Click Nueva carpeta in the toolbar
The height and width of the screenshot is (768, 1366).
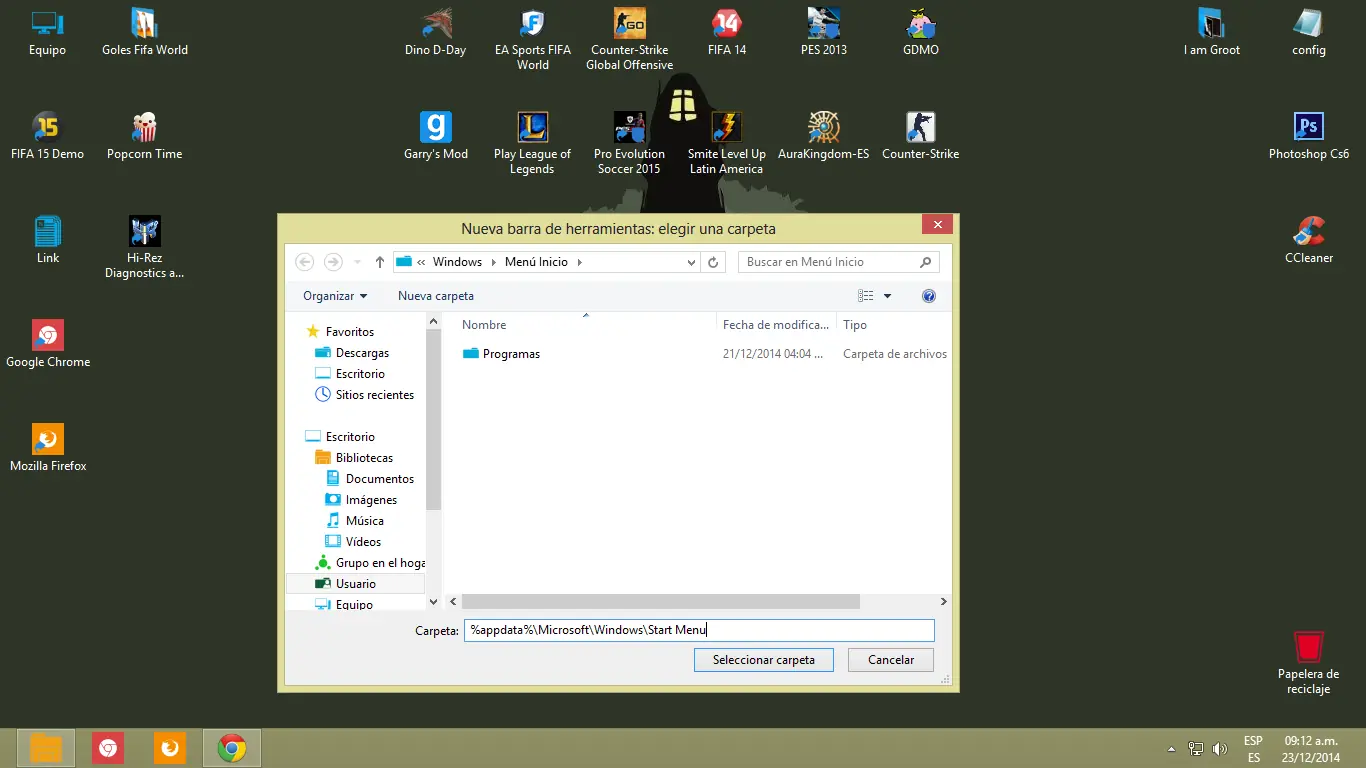tap(436, 296)
